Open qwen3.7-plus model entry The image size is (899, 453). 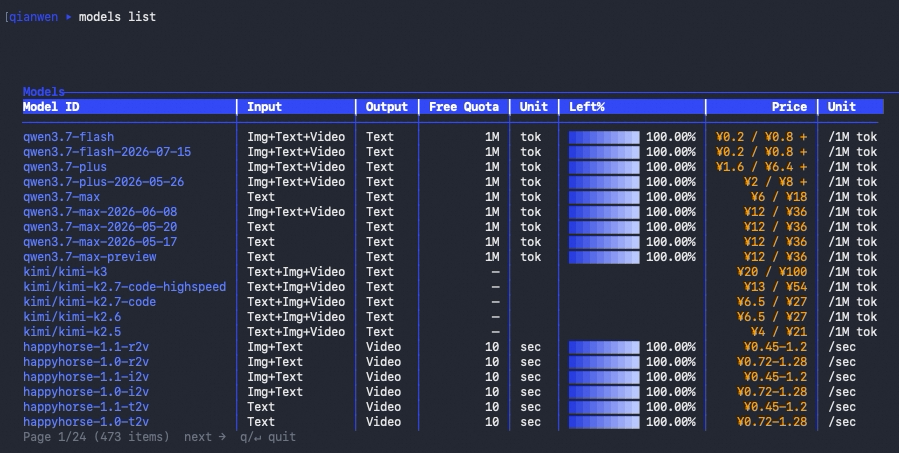tap(65, 167)
